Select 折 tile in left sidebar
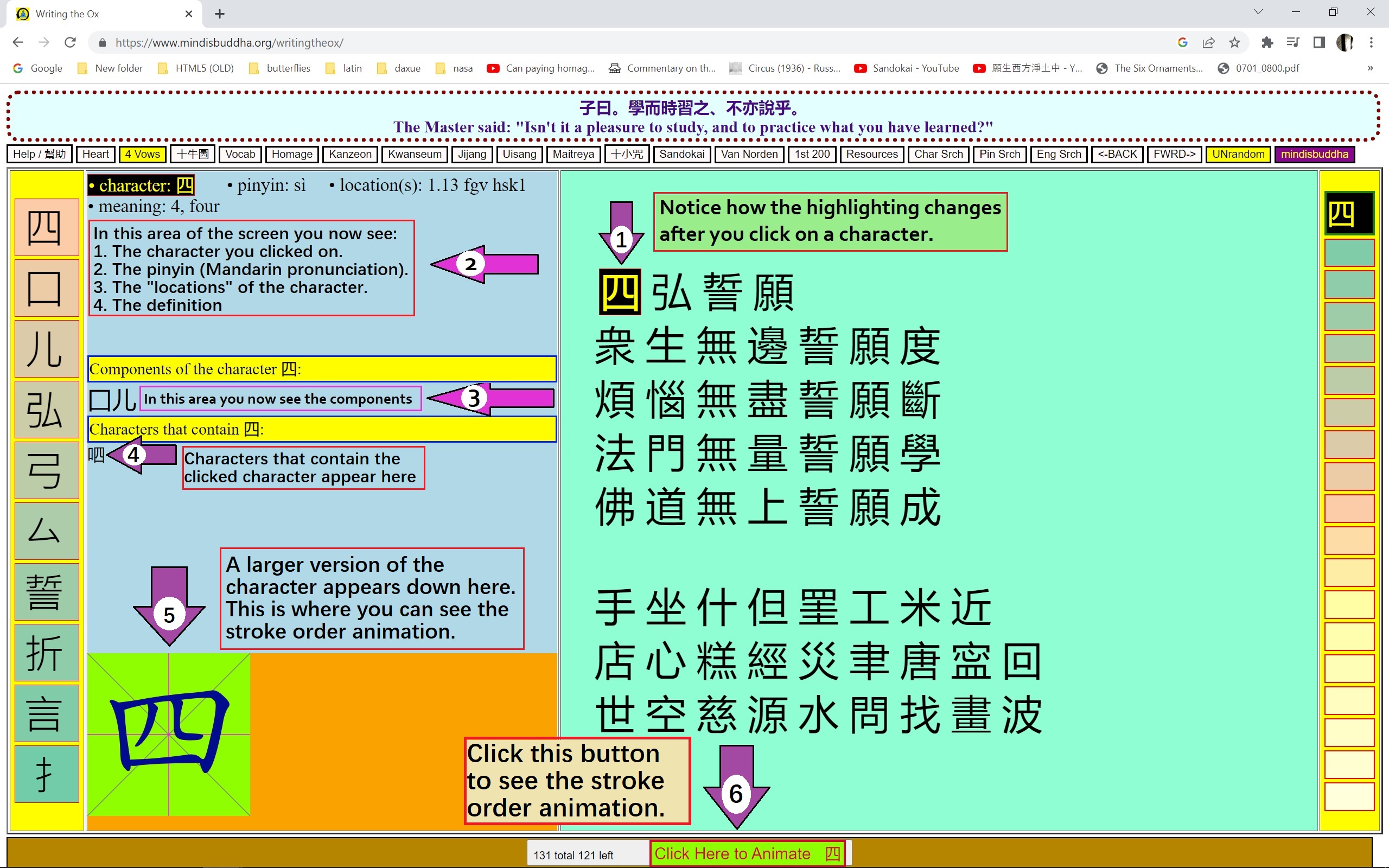 (x=47, y=652)
